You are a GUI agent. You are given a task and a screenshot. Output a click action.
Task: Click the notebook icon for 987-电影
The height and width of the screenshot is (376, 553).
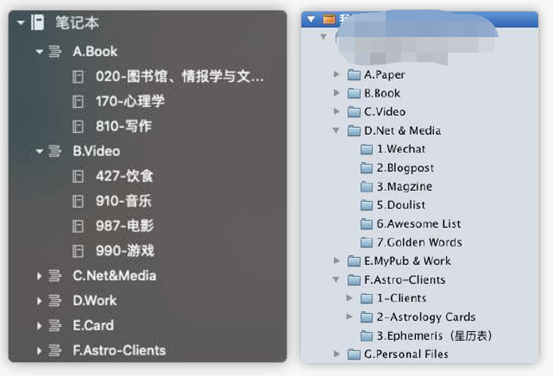[78, 226]
